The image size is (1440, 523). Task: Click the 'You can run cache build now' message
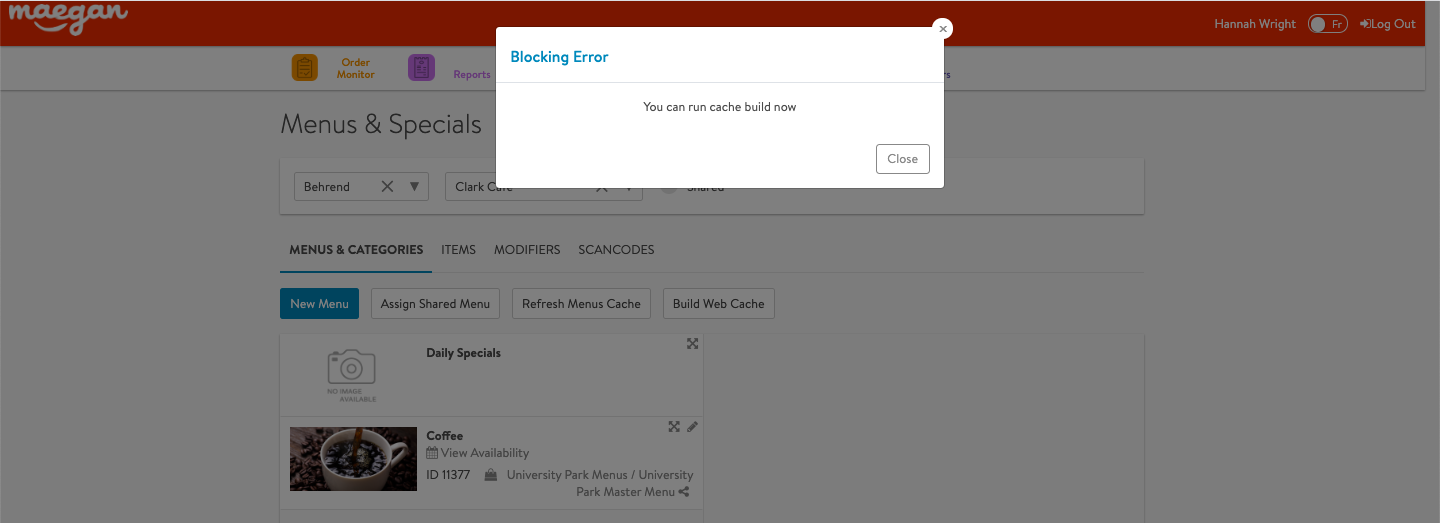(x=720, y=107)
